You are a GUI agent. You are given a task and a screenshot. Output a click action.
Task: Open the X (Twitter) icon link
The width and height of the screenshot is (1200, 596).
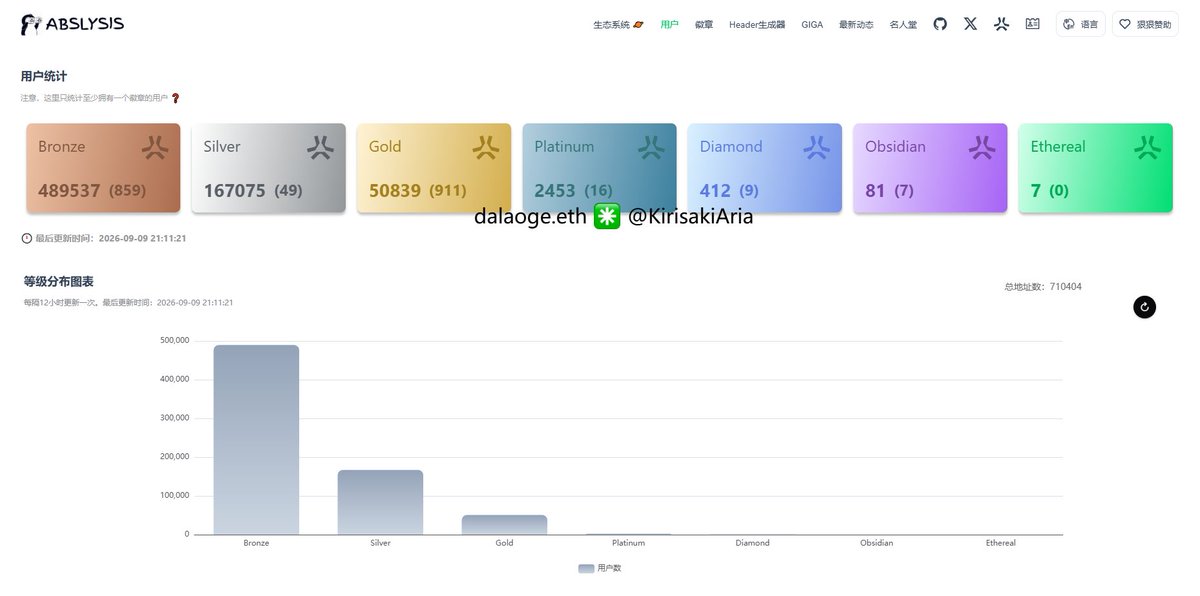pyautogui.click(x=970, y=24)
